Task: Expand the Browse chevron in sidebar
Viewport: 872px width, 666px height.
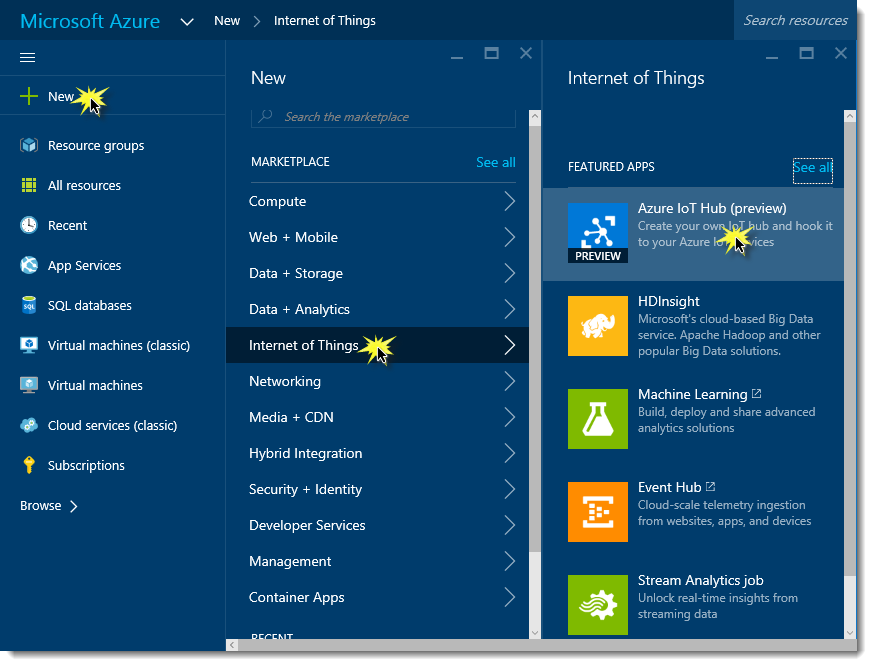Action: pyautogui.click(x=74, y=506)
